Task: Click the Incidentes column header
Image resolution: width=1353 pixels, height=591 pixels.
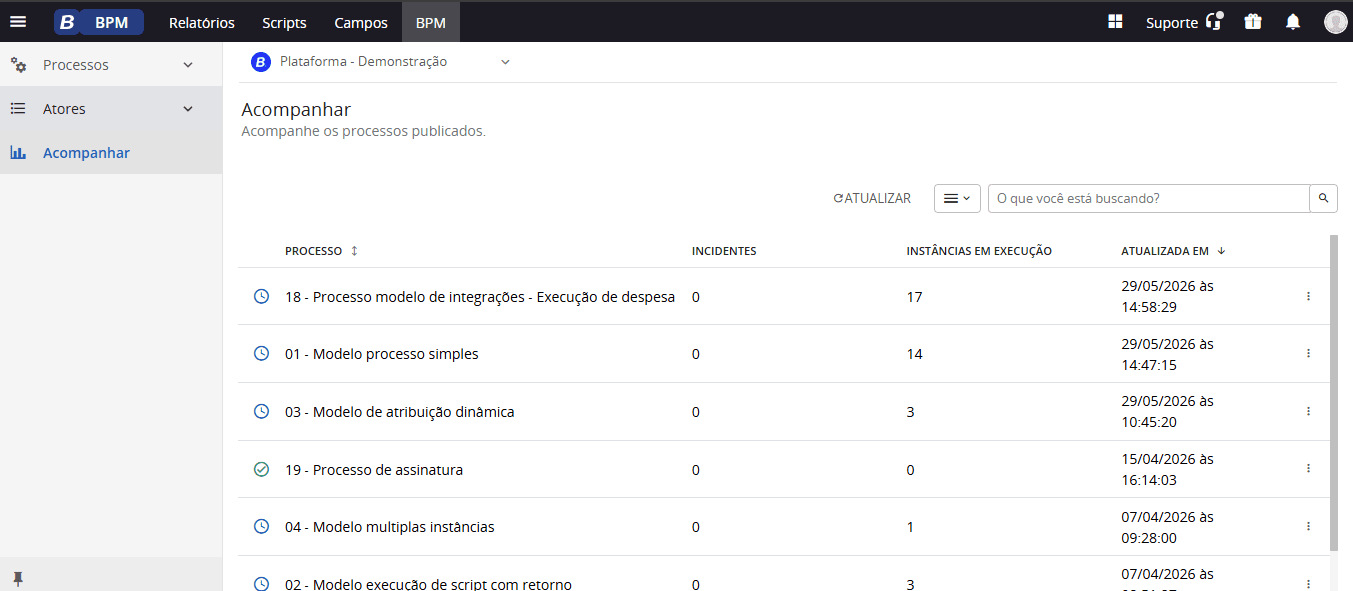Action: tap(724, 251)
